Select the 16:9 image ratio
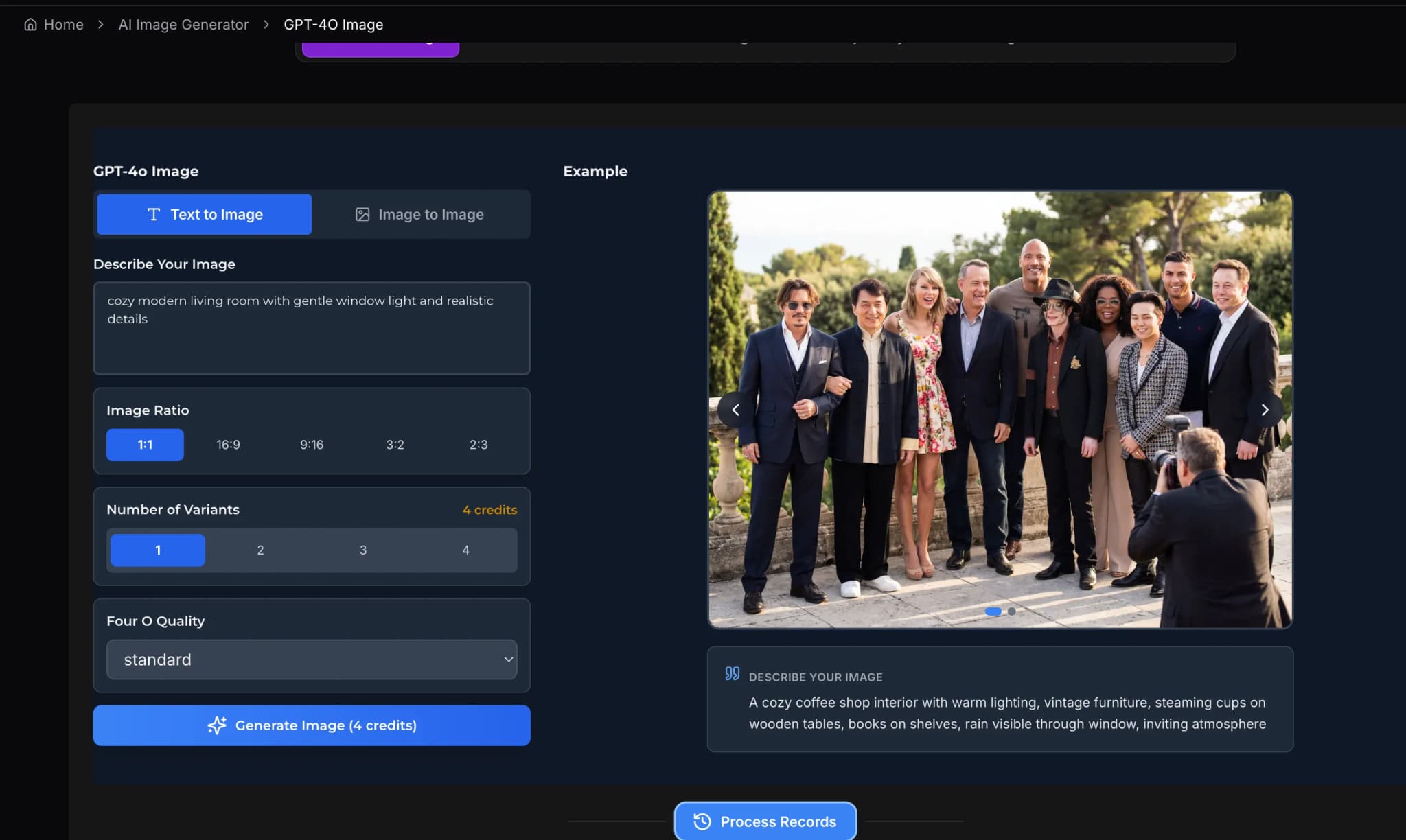The height and width of the screenshot is (840, 1406). 228,445
